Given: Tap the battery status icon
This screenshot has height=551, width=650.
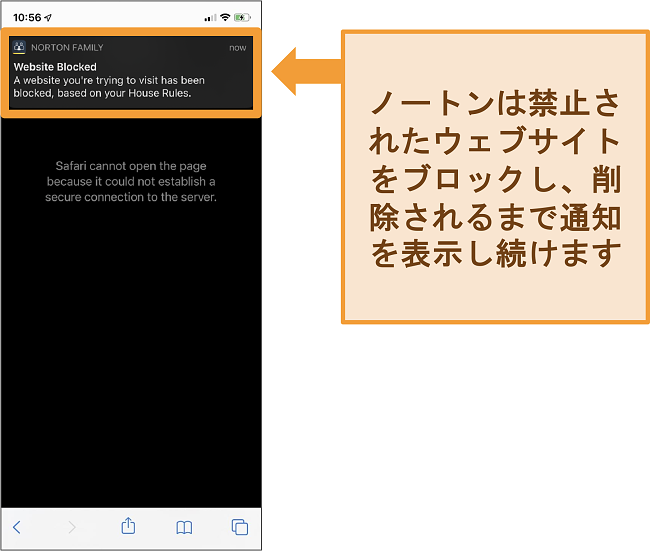Looking at the screenshot, I should coord(242,17).
